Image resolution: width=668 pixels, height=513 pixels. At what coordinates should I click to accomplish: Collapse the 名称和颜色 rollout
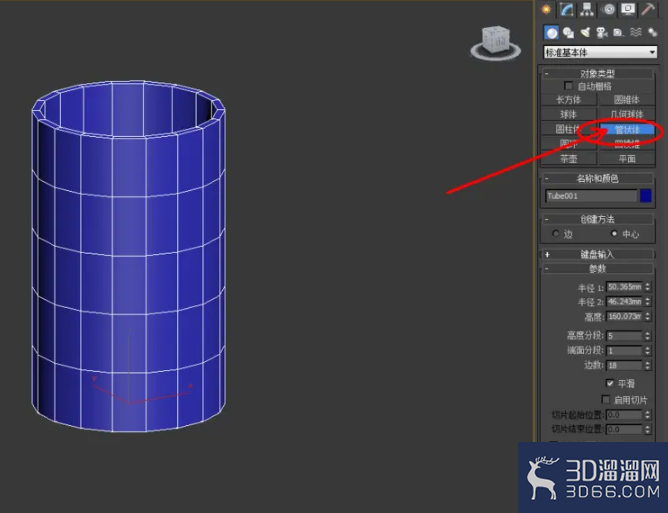point(597,179)
